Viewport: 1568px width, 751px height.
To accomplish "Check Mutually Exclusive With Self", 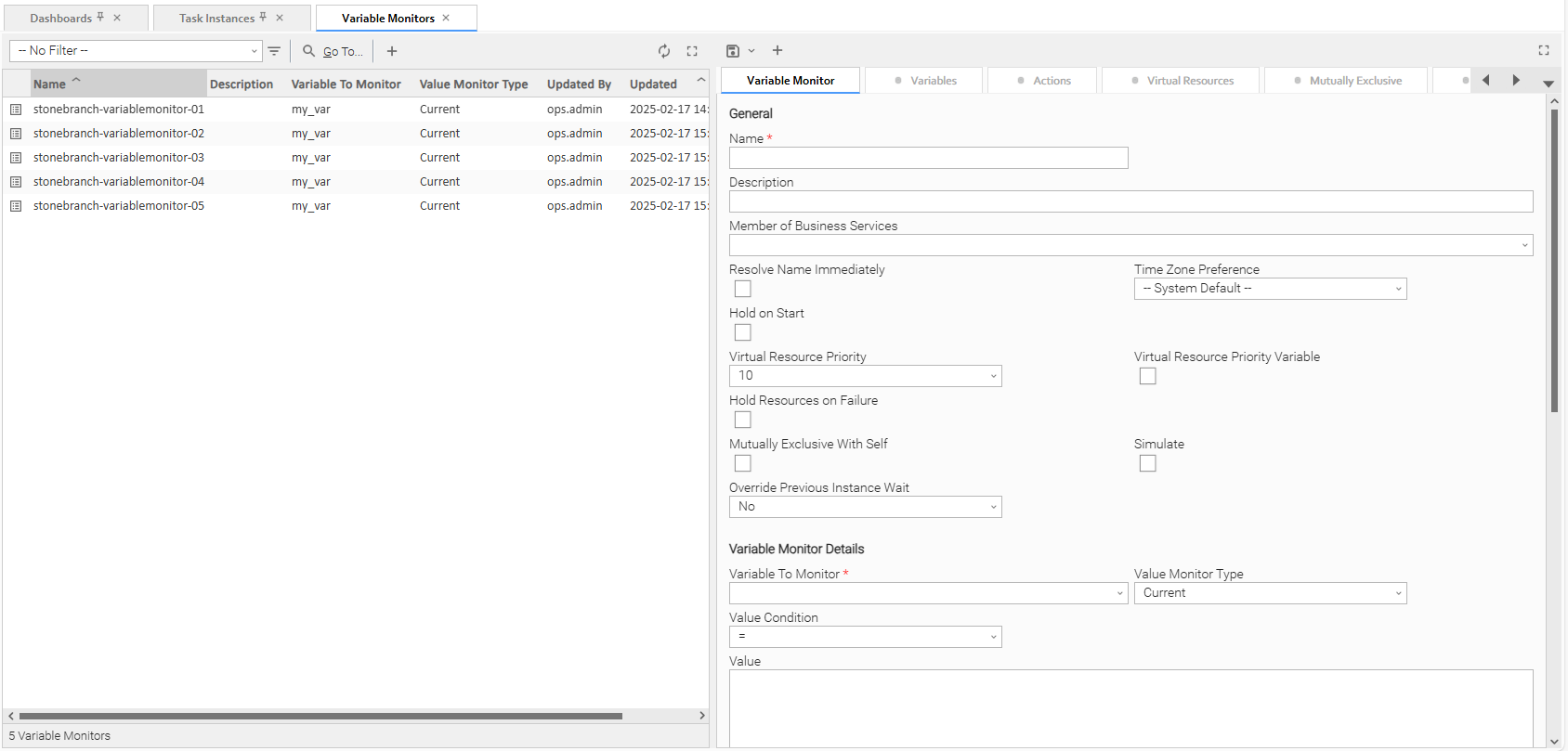I will coord(743,463).
